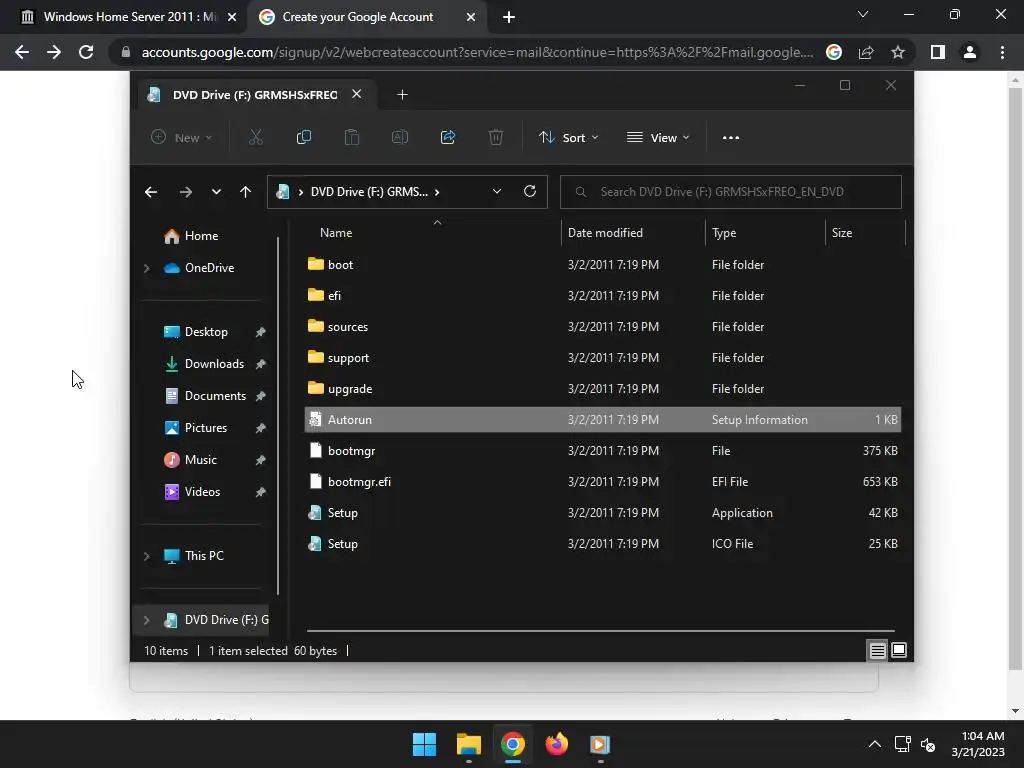
Task: Add a new File Explorer tab
Action: (402, 95)
